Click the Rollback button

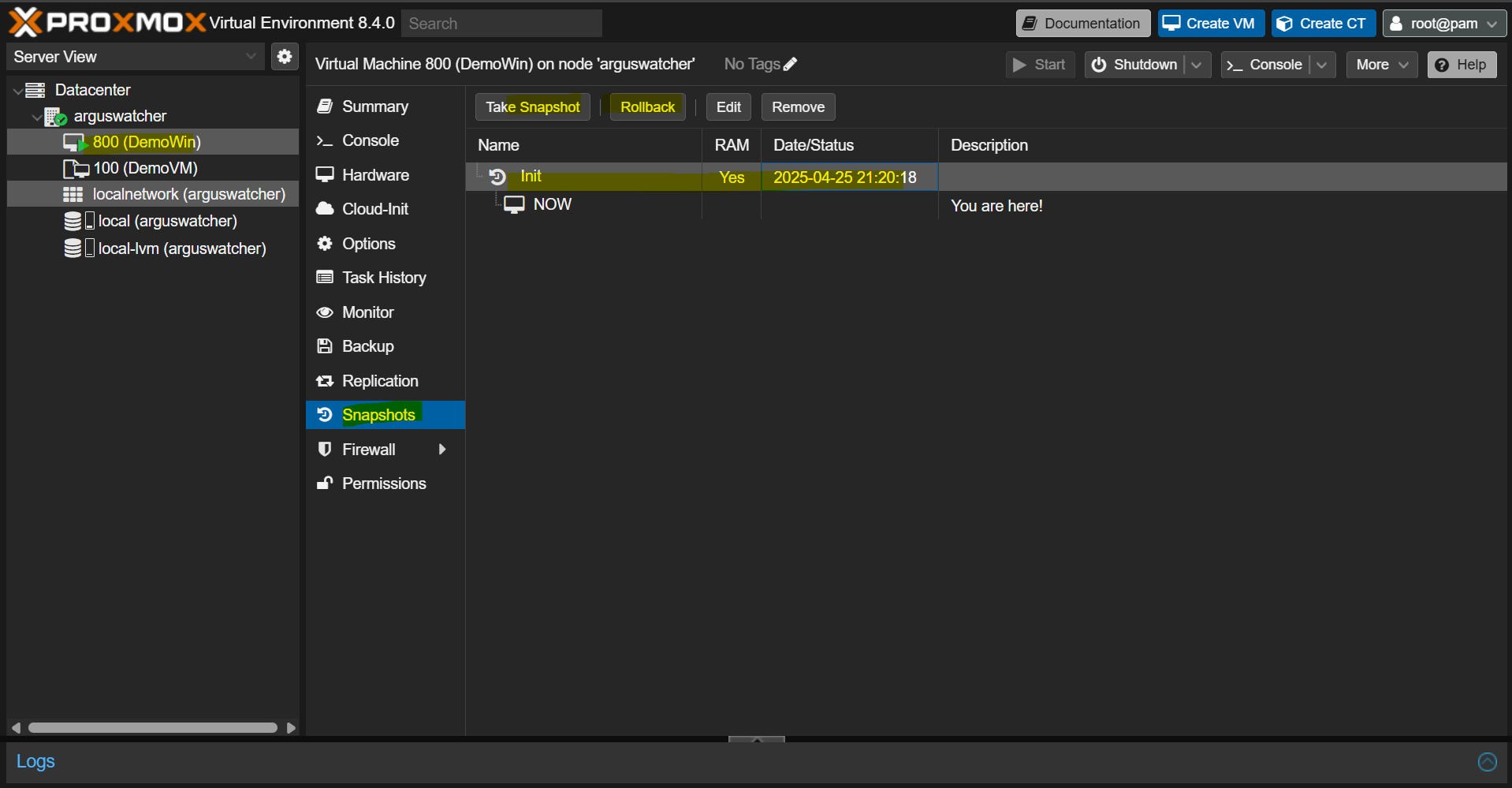coord(648,107)
